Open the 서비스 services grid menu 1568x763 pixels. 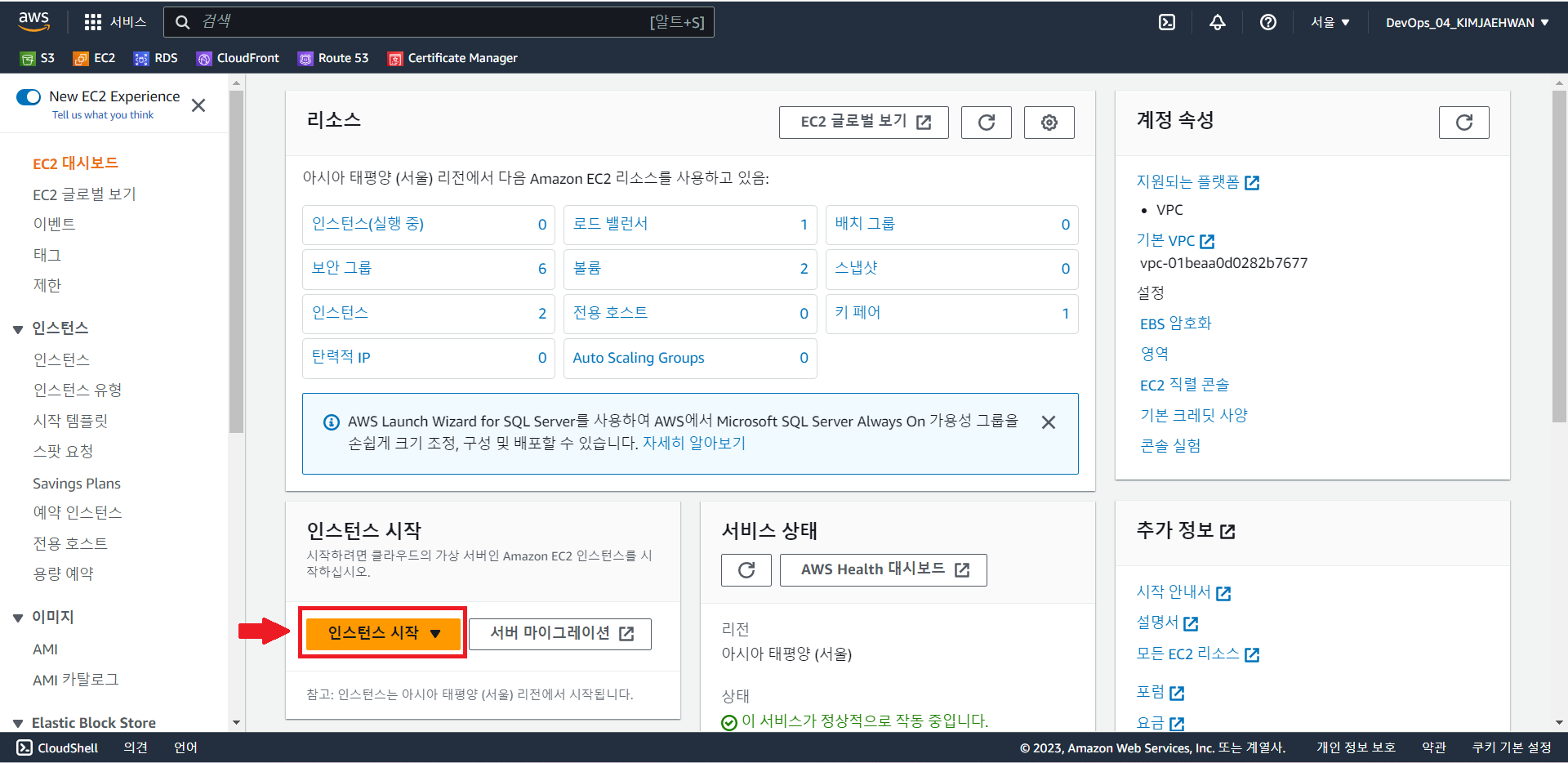(115, 22)
